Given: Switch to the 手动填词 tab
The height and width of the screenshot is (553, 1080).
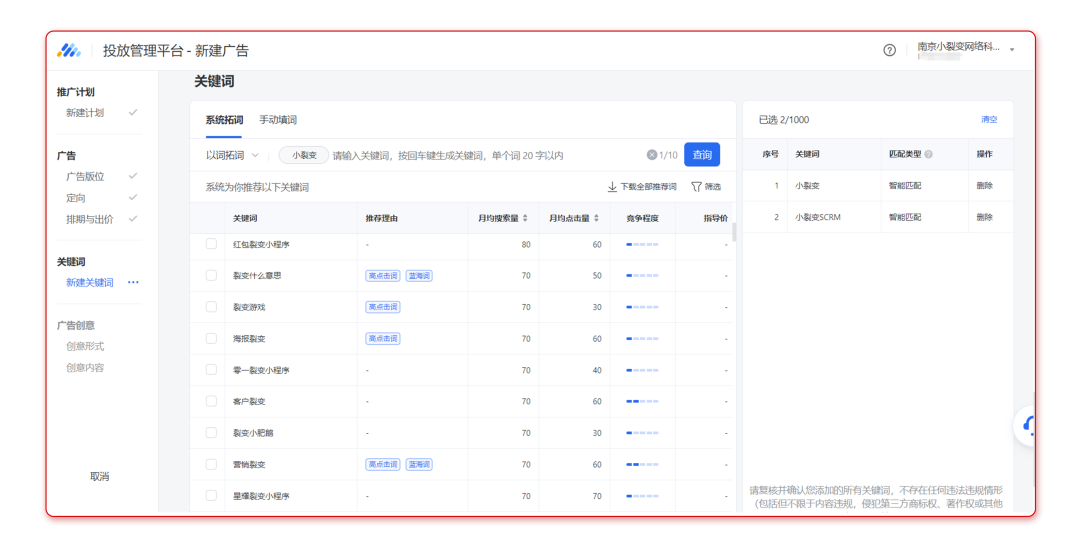Looking at the screenshot, I should tap(278, 120).
